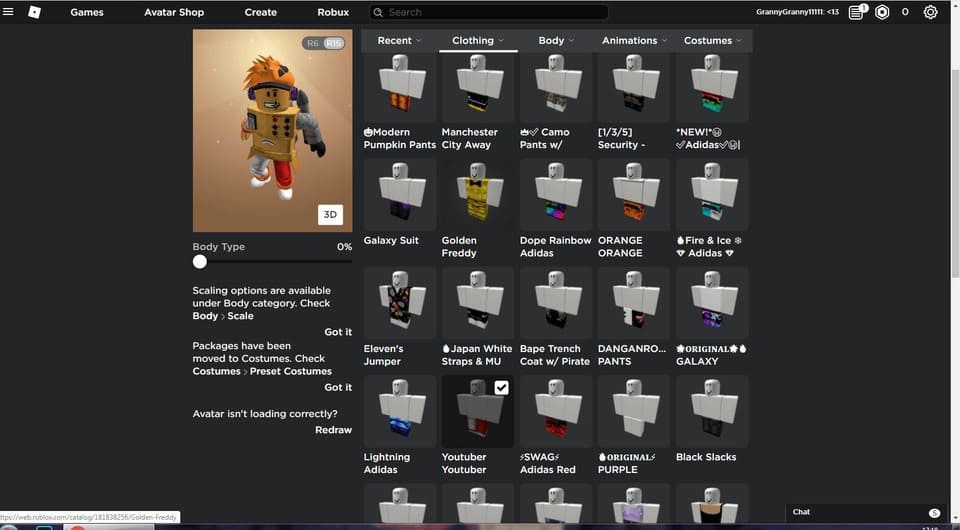Switch avatar rig to R6
Viewport: 960px width, 530px height.
pyautogui.click(x=313, y=43)
